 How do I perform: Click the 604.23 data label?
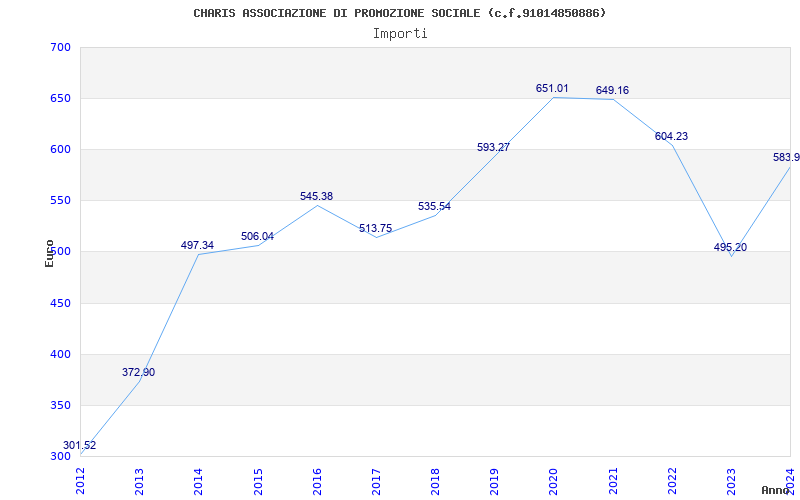(671, 136)
